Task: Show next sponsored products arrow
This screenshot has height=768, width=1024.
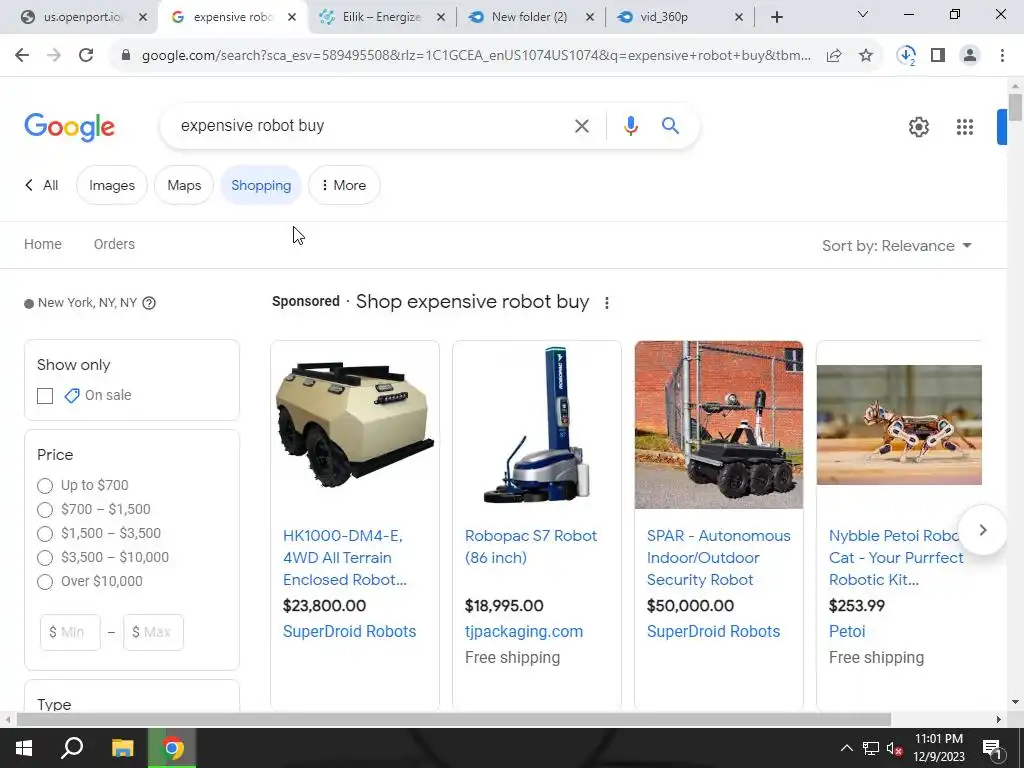Action: point(982,530)
